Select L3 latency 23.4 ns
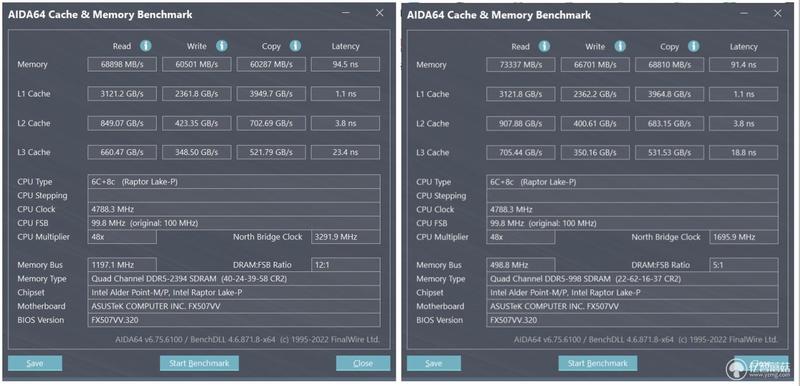 point(345,152)
